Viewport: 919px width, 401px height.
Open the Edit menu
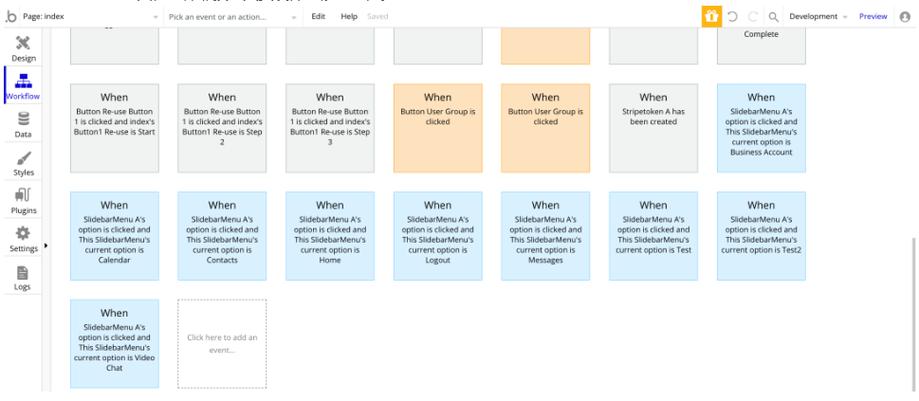[318, 17]
